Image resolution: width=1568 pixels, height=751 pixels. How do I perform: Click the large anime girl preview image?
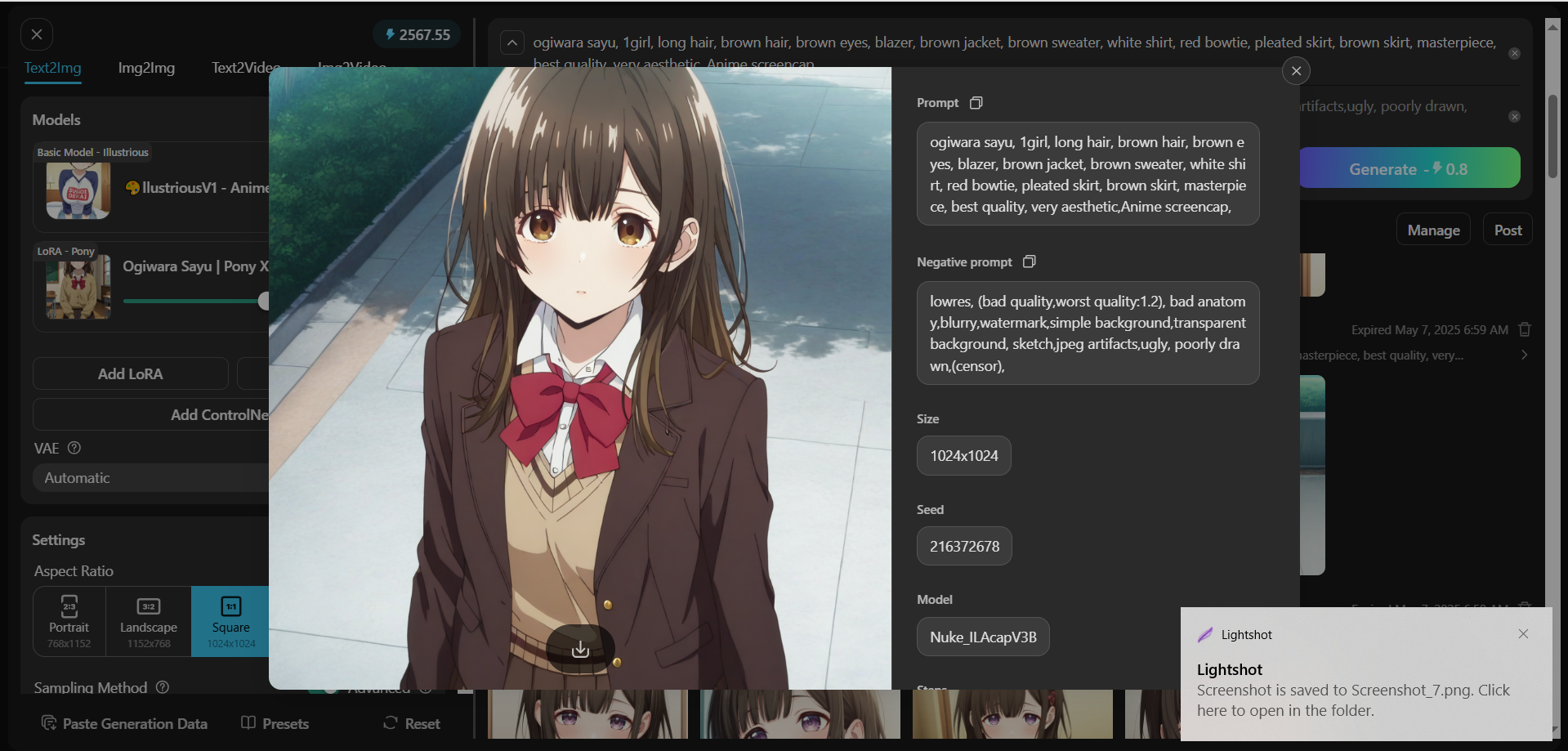pyautogui.click(x=580, y=378)
